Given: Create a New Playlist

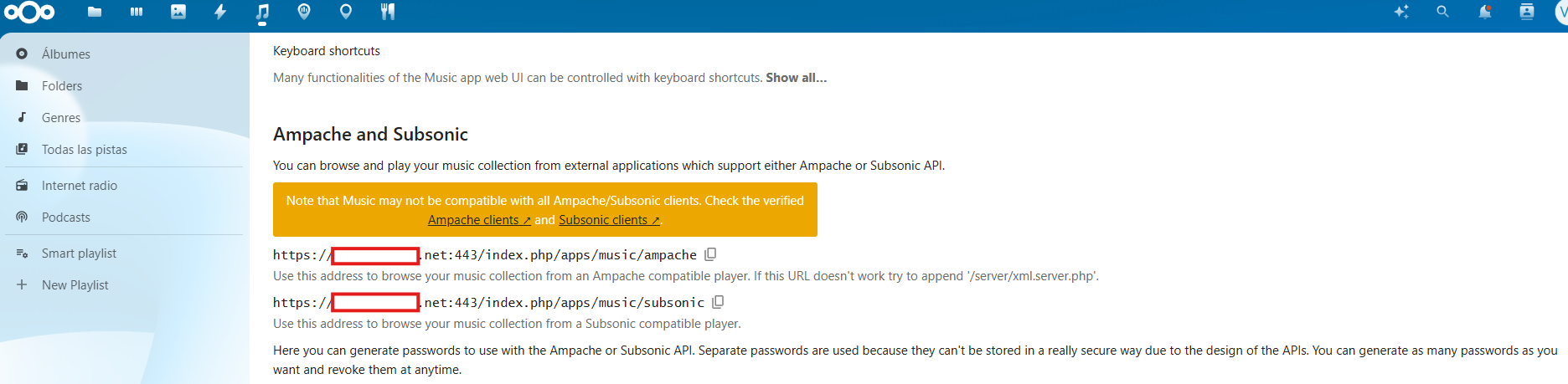Looking at the screenshot, I should point(75,285).
